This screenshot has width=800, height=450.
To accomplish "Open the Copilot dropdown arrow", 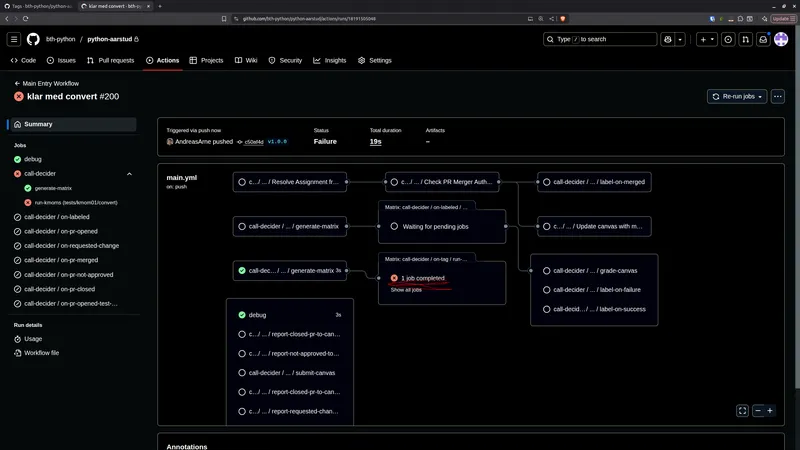I will [x=681, y=39].
